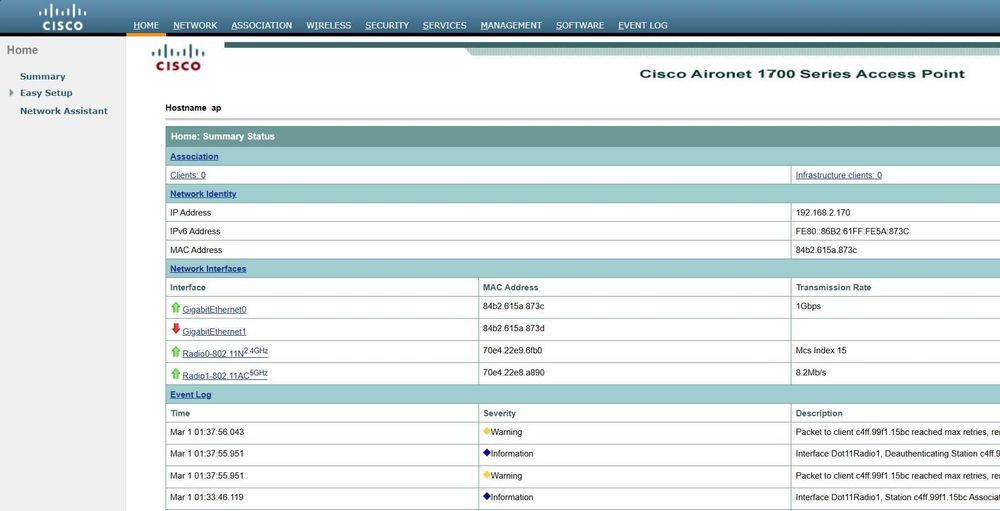The width and height of the screenshot is (1000, 511).
Task: Go to the SECURITY tab
Action: point(387,26)
